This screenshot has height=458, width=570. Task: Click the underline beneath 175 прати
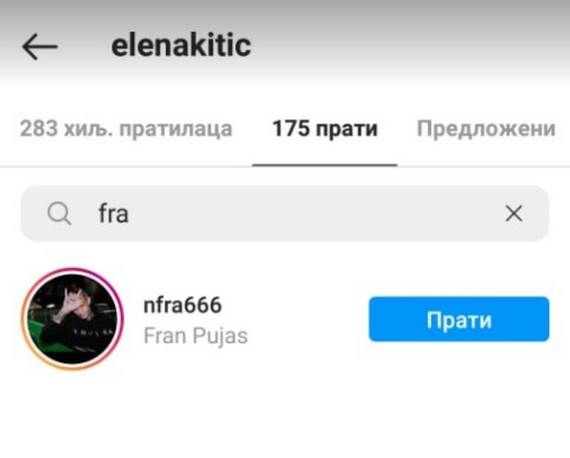(x=325, y=165)
